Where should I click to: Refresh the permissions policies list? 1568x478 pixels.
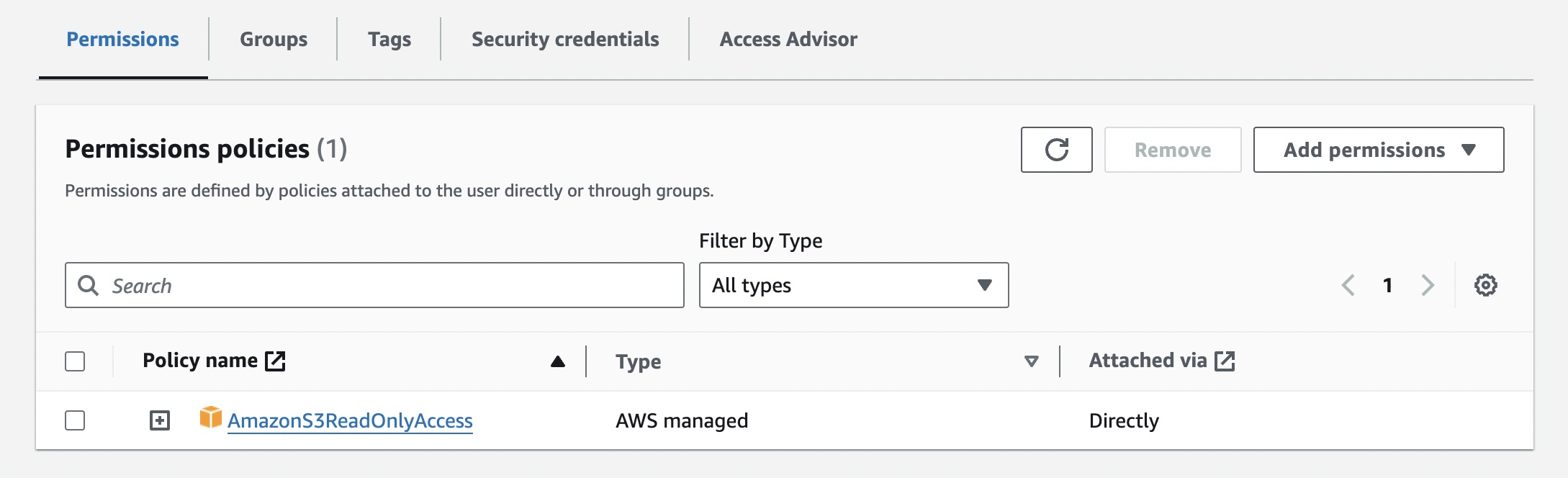(1056, 150)
